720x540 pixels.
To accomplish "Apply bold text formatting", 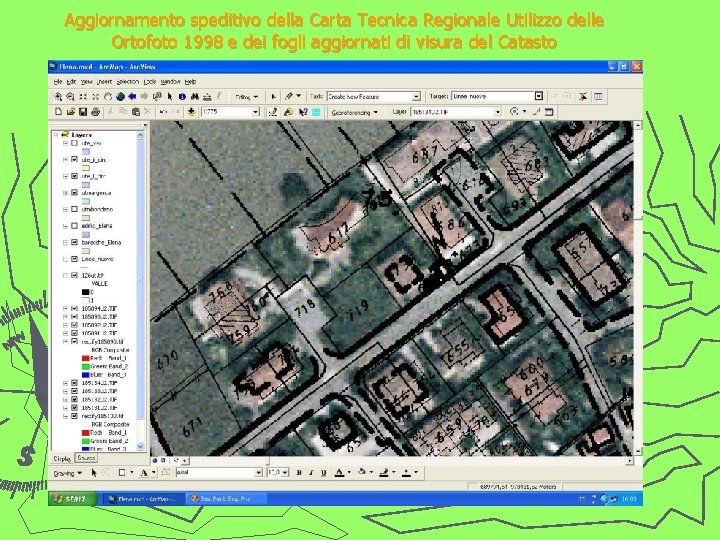I will [299, 472].
